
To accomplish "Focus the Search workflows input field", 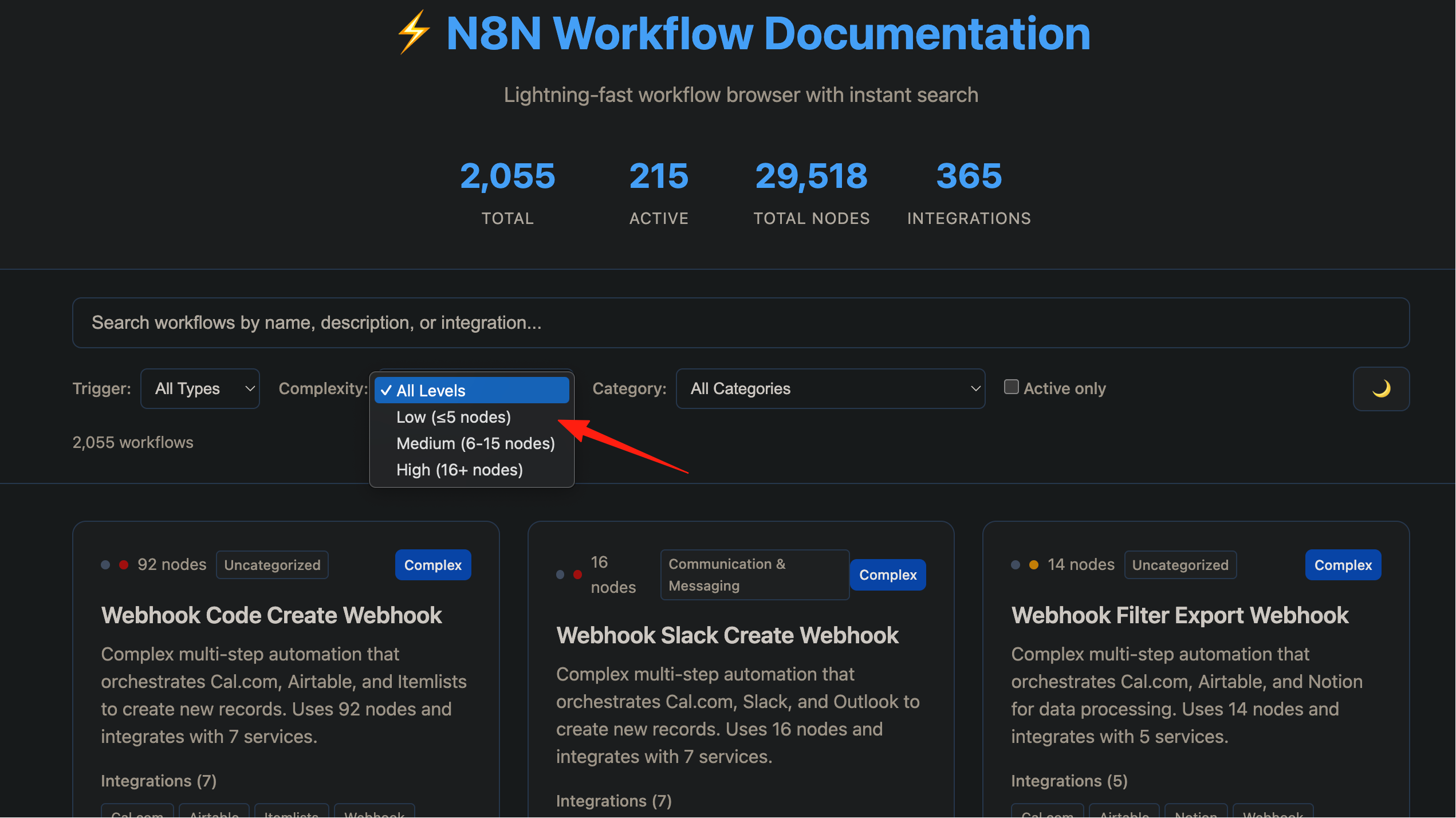I will point(741,323).
